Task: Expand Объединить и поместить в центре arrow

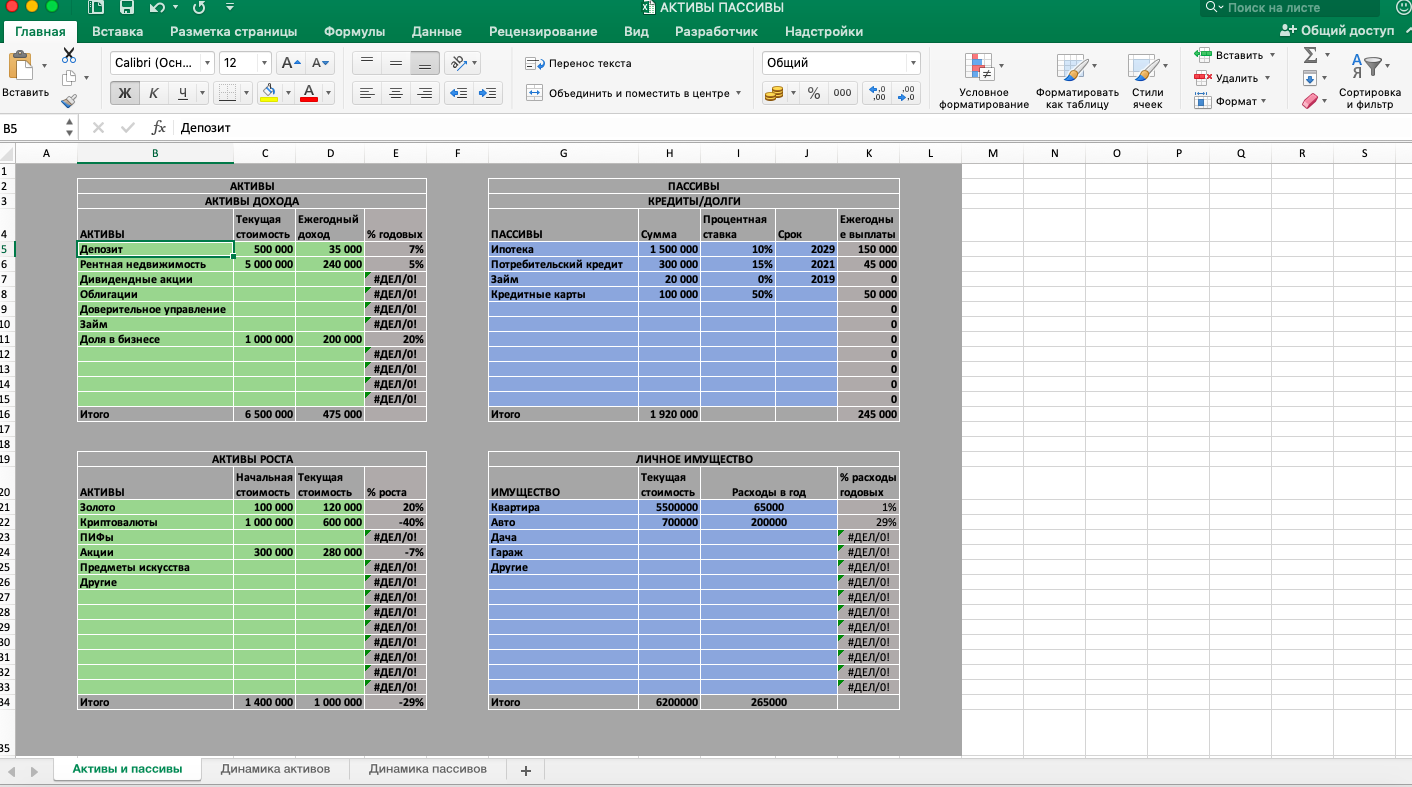Action: click(x=738, y=93)
